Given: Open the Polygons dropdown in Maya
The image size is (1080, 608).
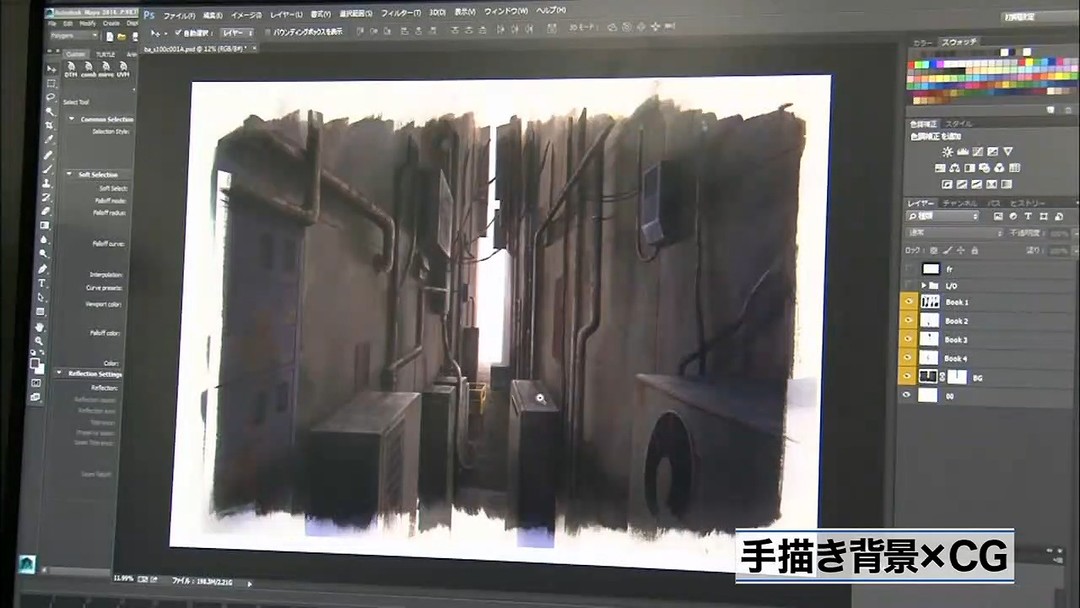Looking at the screenshot, I should pyautogui.click(x=74, y=36).
